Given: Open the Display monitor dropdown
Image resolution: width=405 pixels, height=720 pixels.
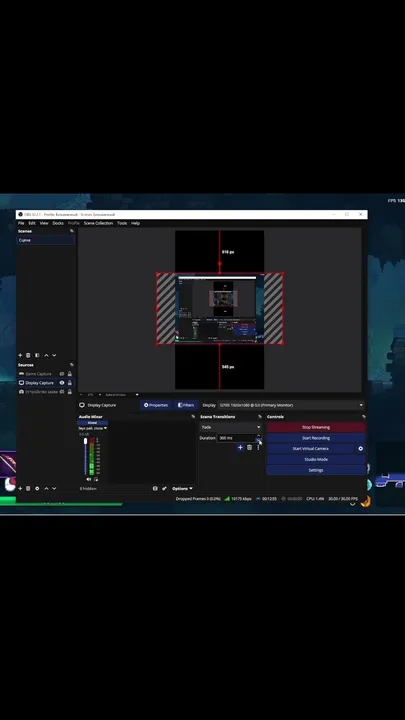Looking at the screenshot, I should click(291, 405).
